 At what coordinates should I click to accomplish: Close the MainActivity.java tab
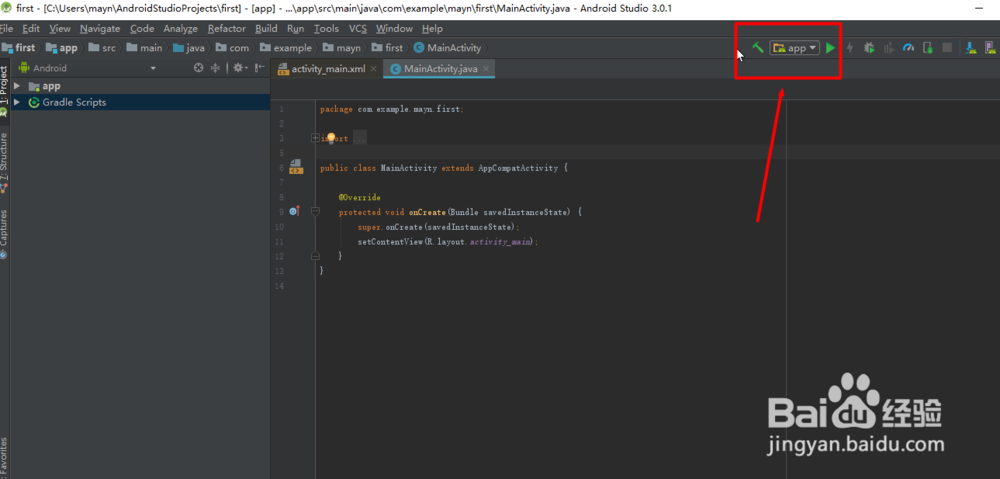[486, 69]
